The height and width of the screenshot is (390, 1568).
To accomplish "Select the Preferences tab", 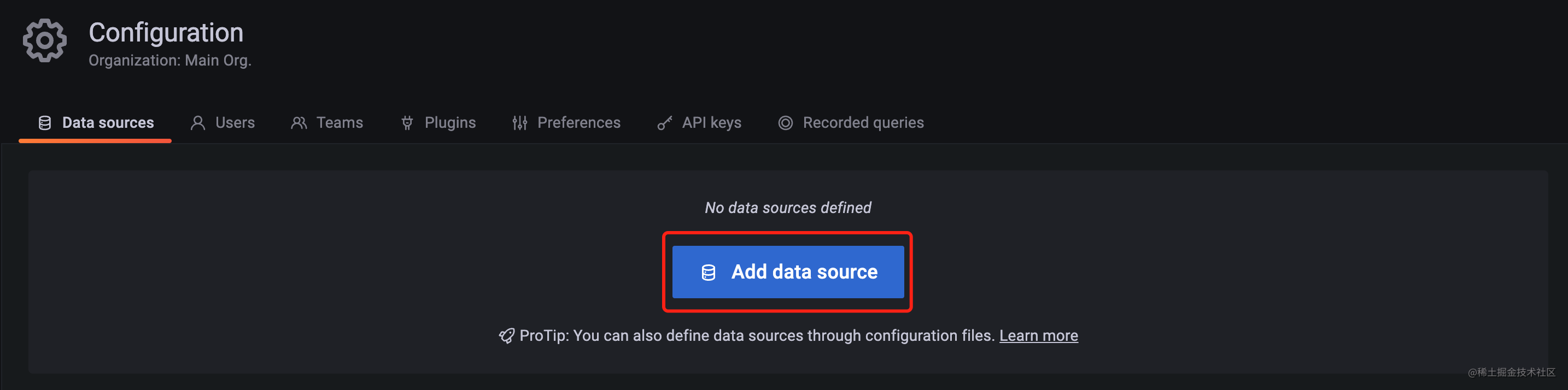I will (x=567, y=123).
